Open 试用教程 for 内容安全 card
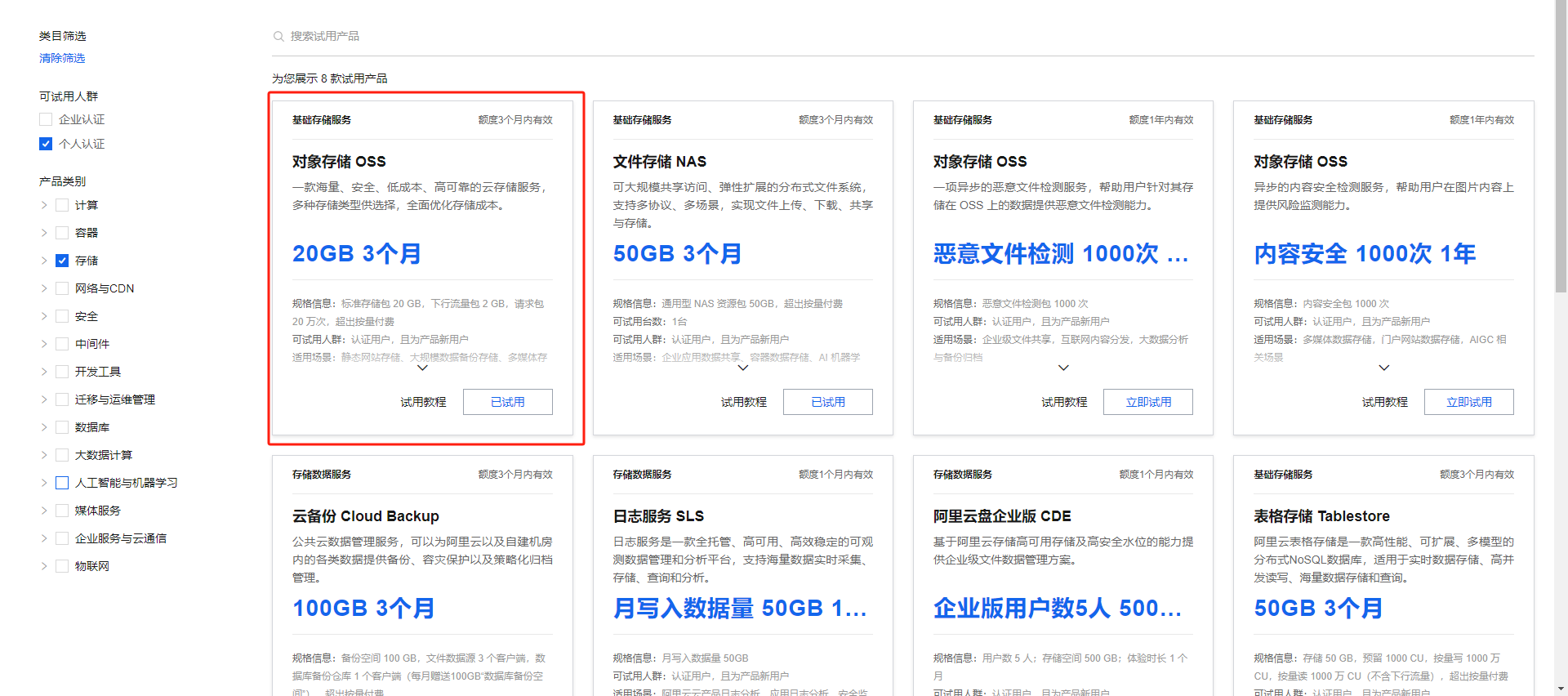Viewport: 1568px width, 696px height. tap(1385, 402)
